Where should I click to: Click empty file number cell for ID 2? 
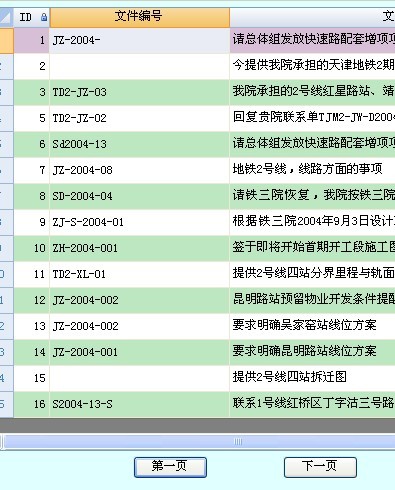139,66
